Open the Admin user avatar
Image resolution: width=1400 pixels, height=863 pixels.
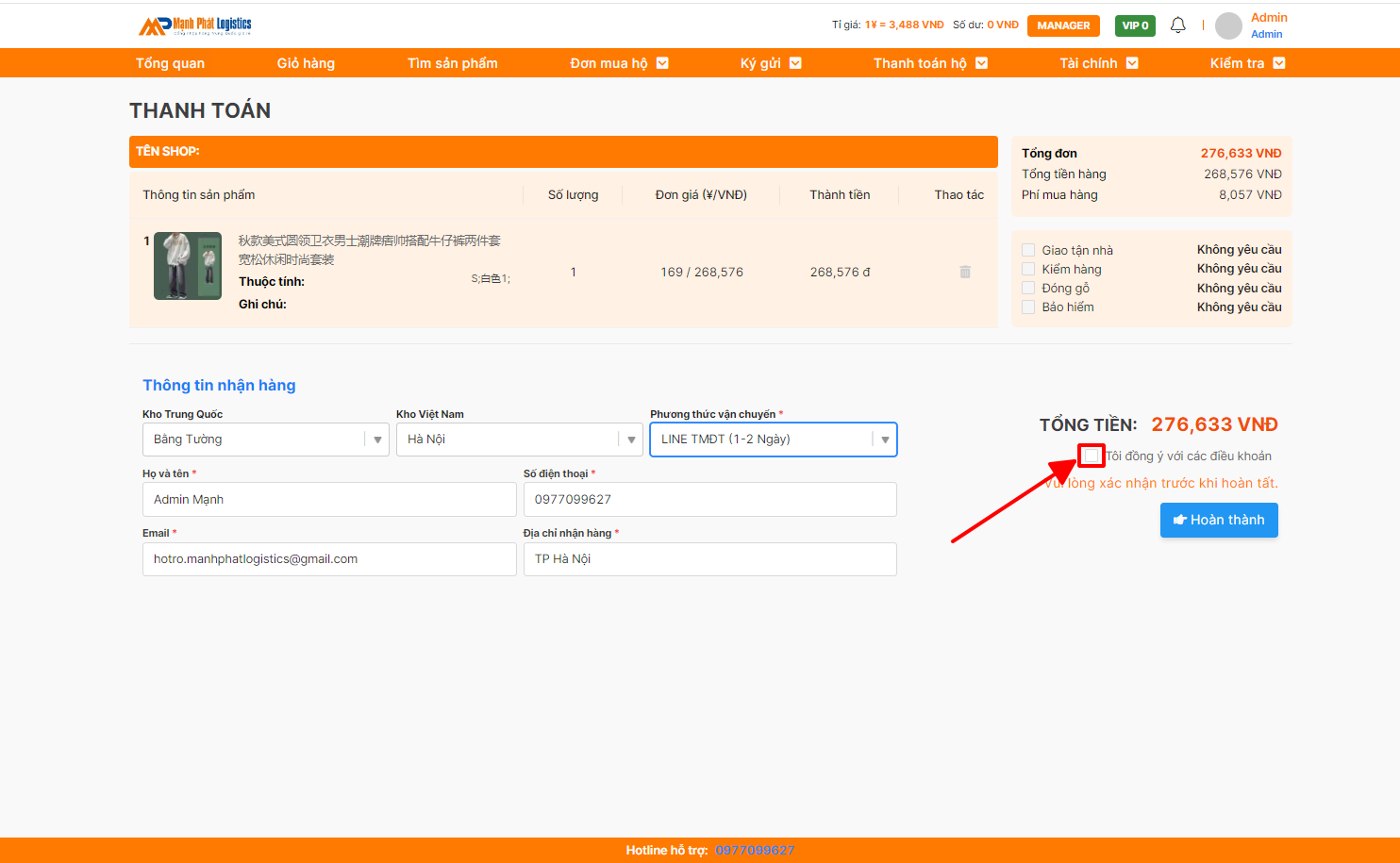click(1228, 25)
